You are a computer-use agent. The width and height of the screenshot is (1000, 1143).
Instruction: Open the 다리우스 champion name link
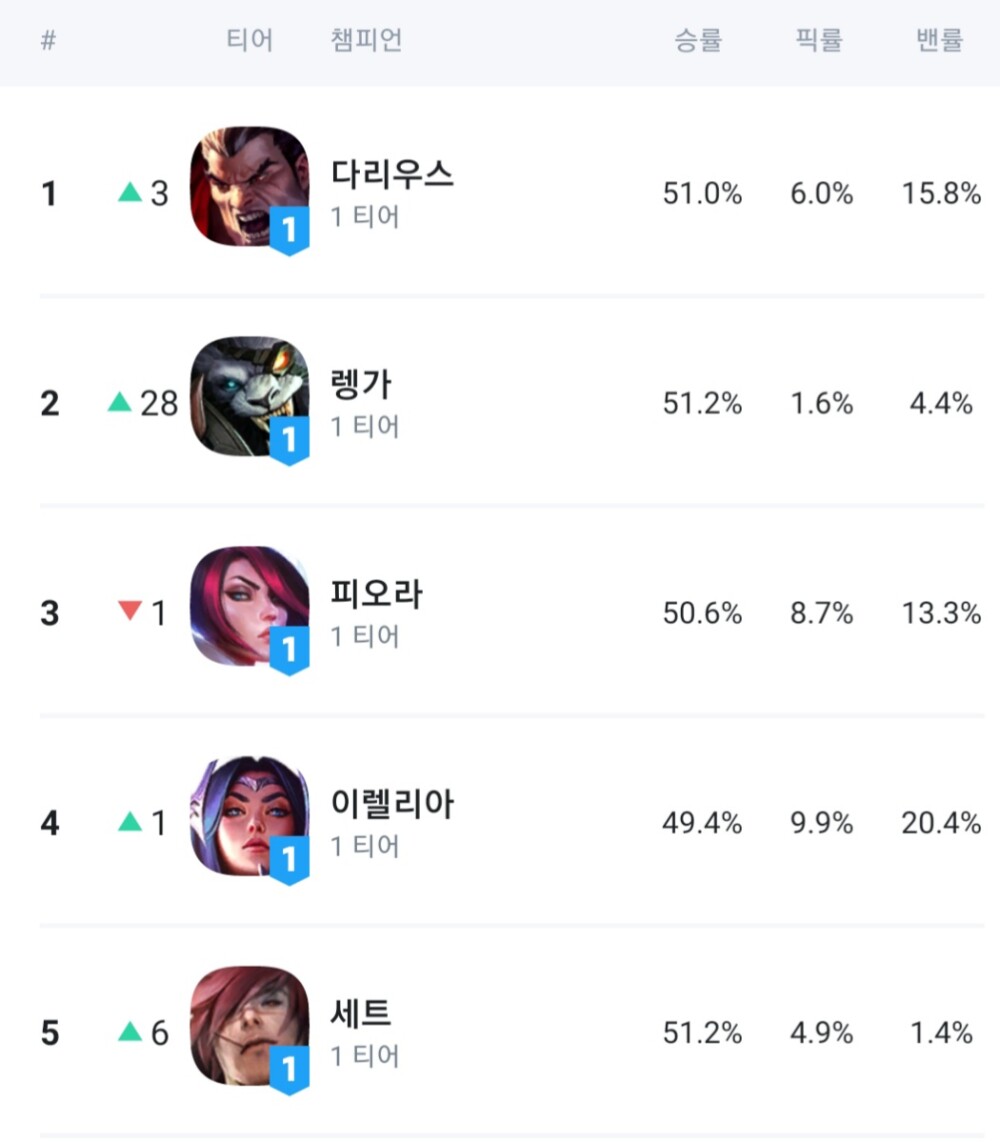pyautogui.click(x=392, y=174)
